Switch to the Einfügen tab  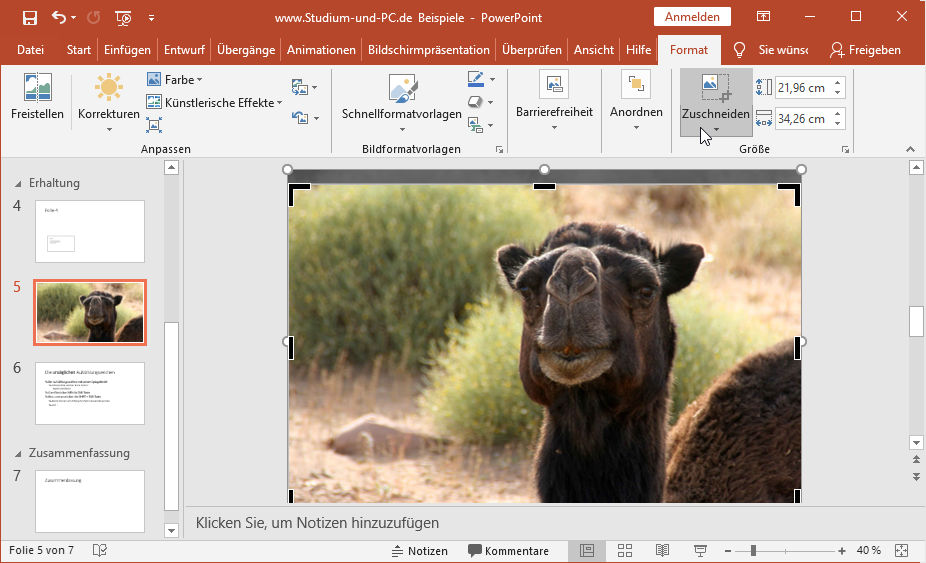[127, 50]
